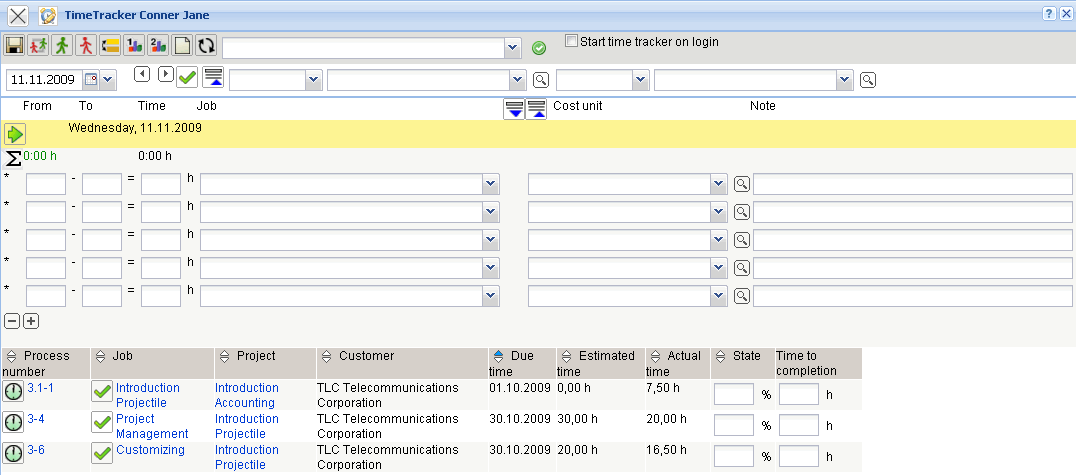Open the date picker dropdown next to 11.11.2009
The height and width of the screenshot is (475, 1076).
[108, 79]
